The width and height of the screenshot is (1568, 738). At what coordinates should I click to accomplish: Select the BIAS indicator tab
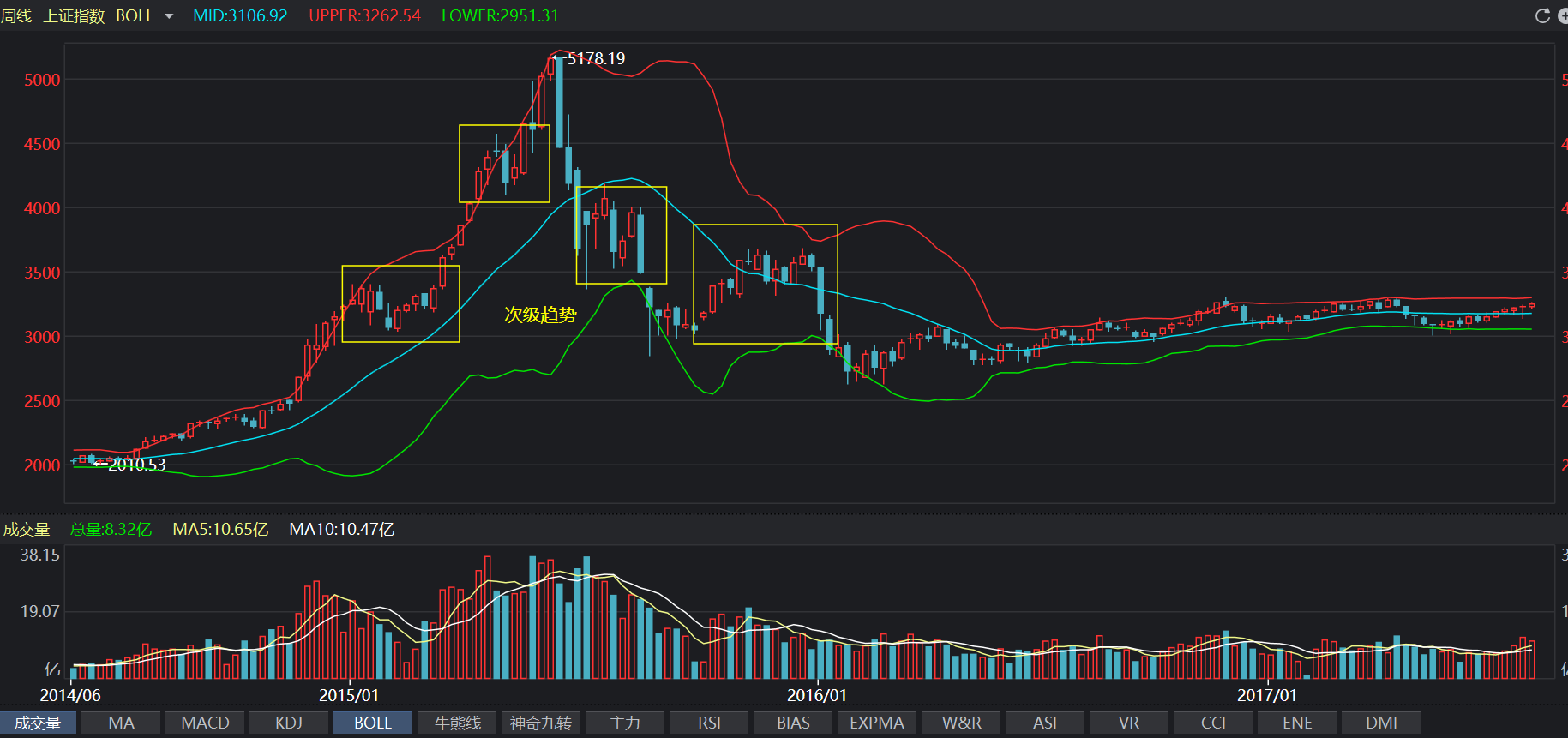793,723
